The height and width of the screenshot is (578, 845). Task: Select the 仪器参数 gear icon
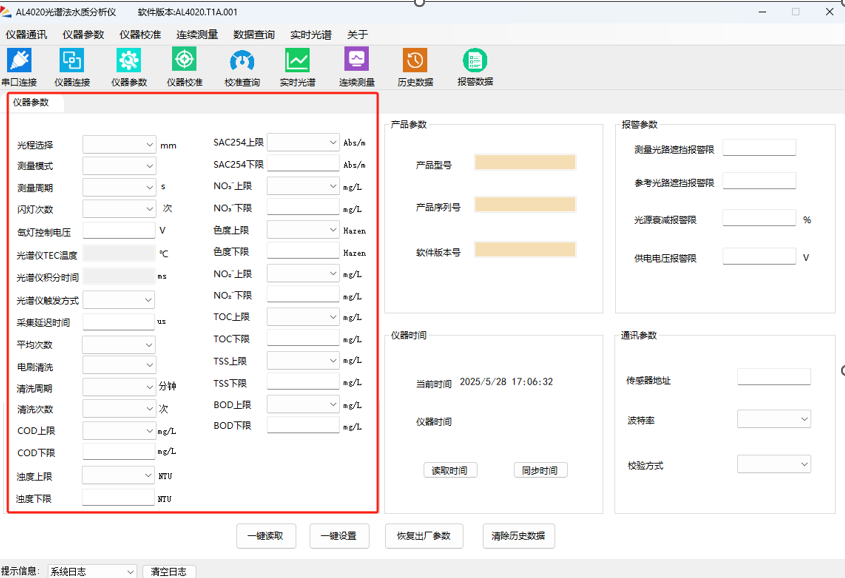[x=129, y=60]
